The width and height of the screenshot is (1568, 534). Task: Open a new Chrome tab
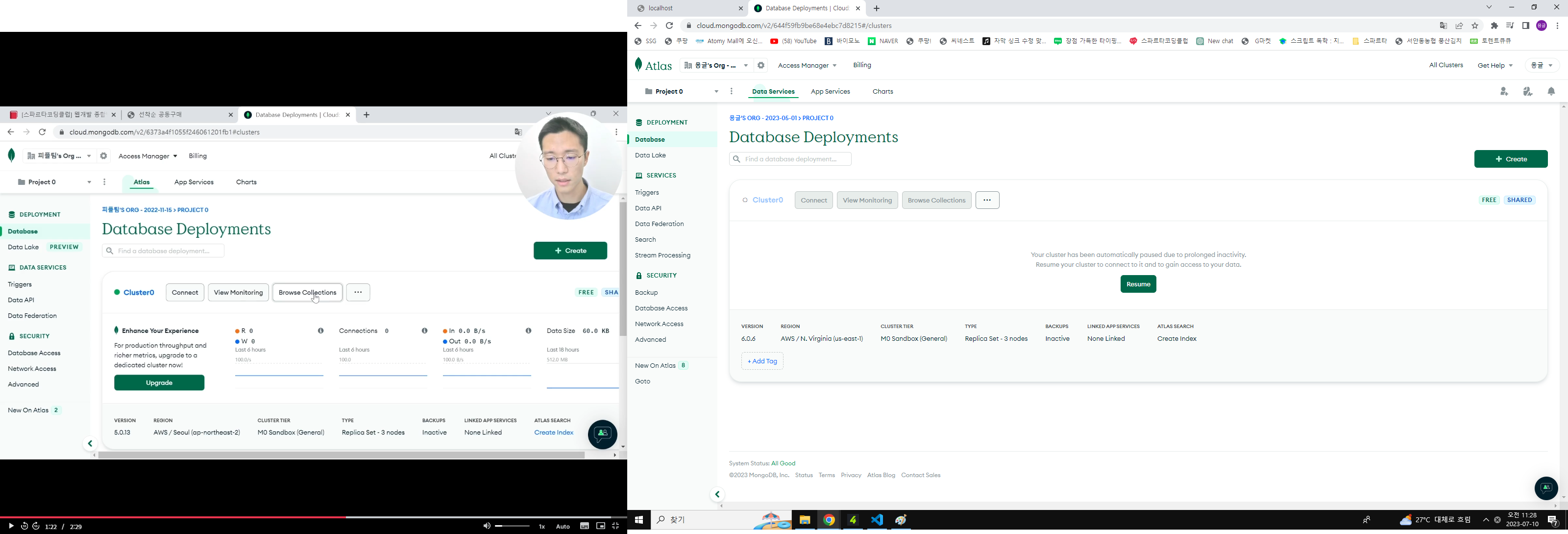[877, 8]
